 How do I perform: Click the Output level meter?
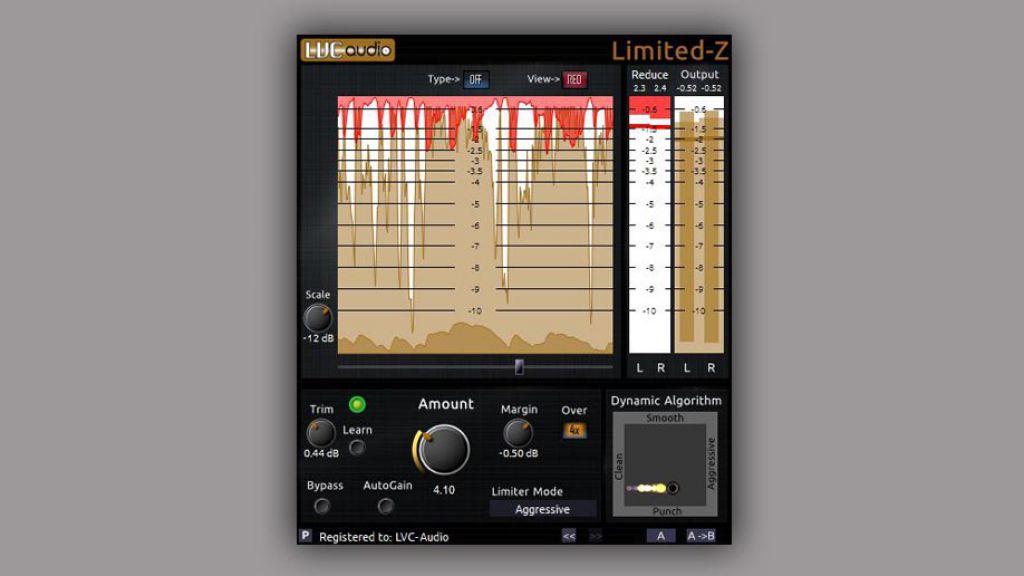pos(699,225)
